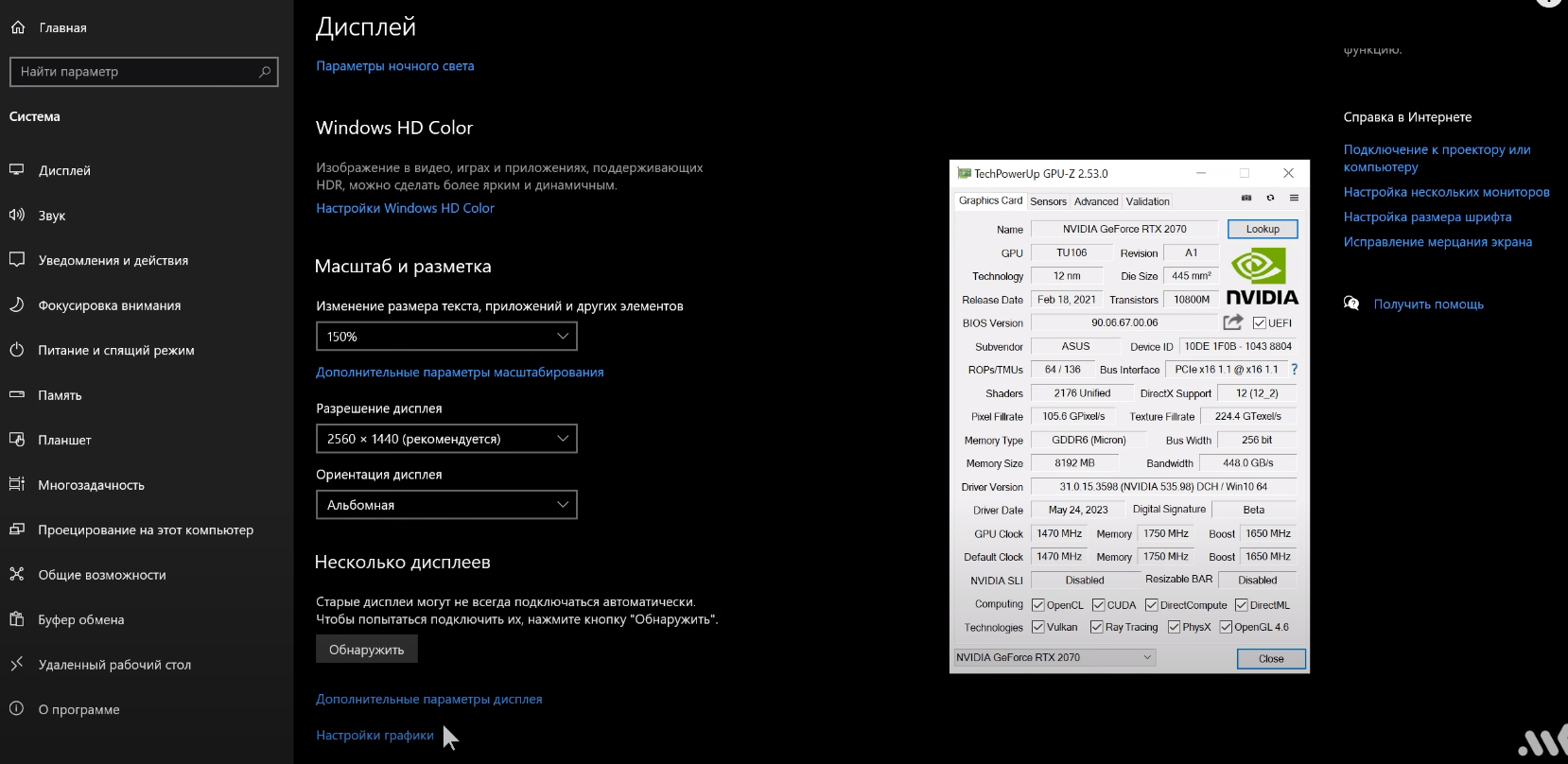This screenshot has height=764, width=1568.
Task: Switch to the Validation tab
Action: click(x=1148, y=201)
